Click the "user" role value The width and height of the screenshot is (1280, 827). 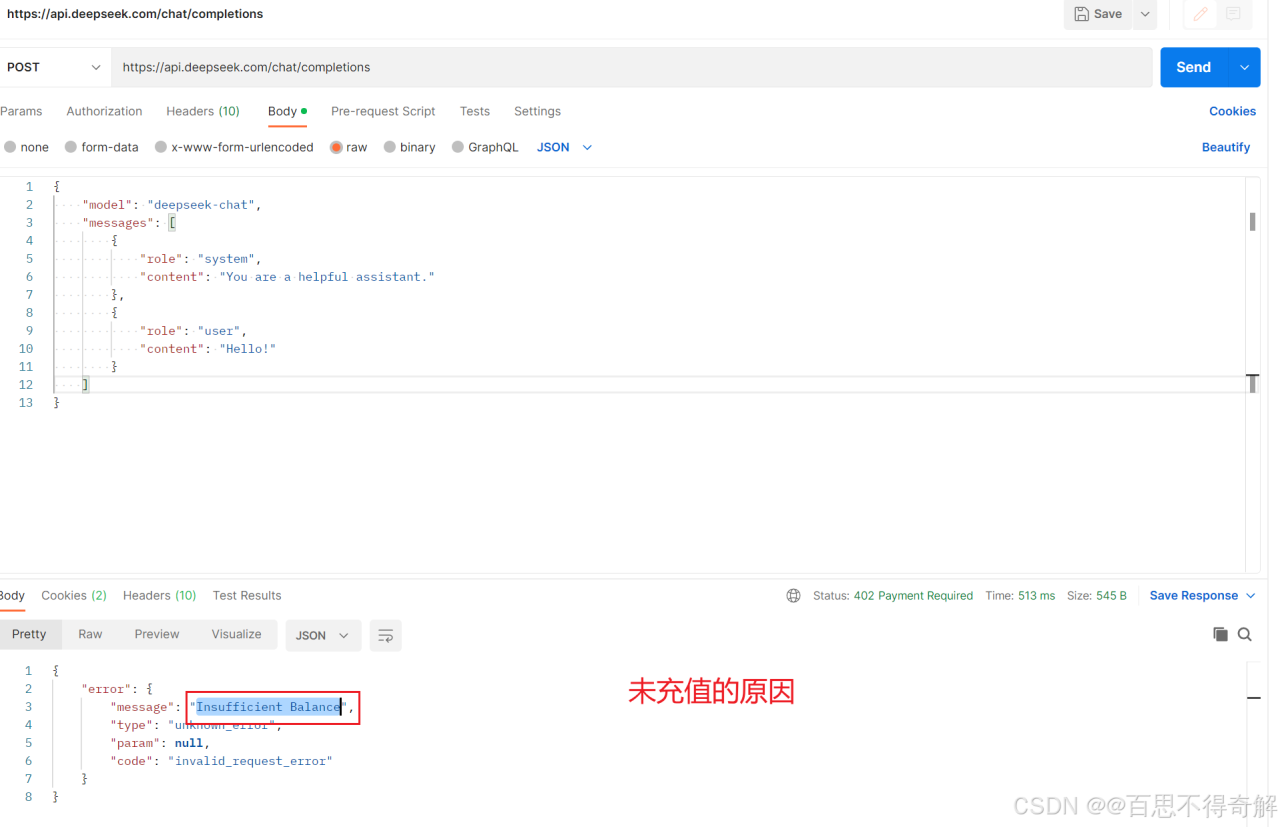[x=219, y=330]
